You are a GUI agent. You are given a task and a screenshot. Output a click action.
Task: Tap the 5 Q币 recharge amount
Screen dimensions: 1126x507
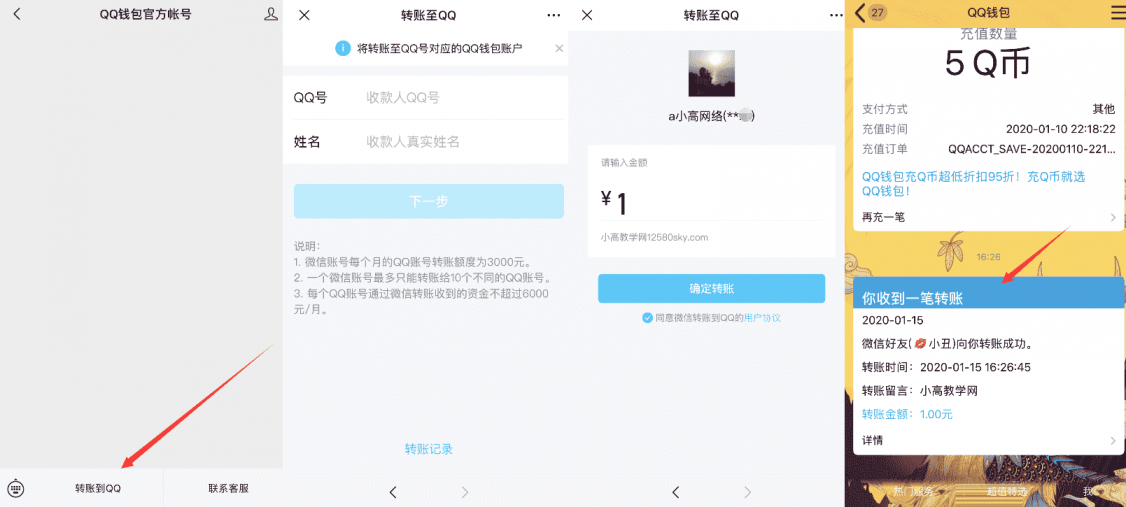point(988,65)
